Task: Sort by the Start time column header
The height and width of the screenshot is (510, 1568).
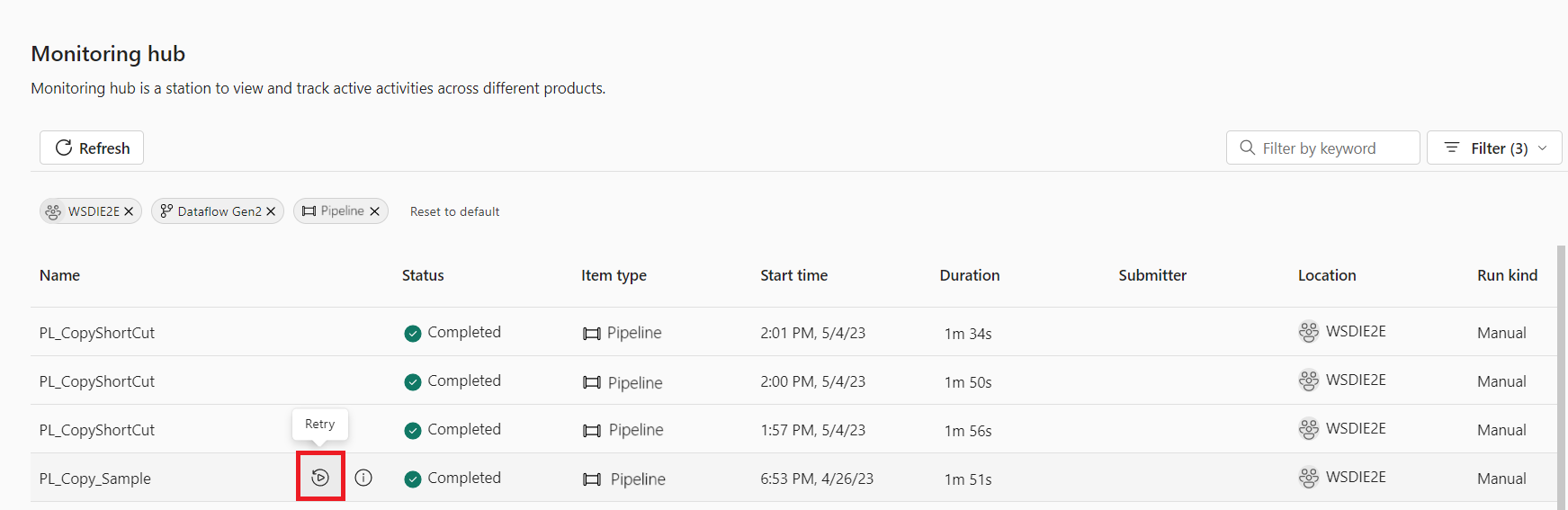Action: [793, 275]
